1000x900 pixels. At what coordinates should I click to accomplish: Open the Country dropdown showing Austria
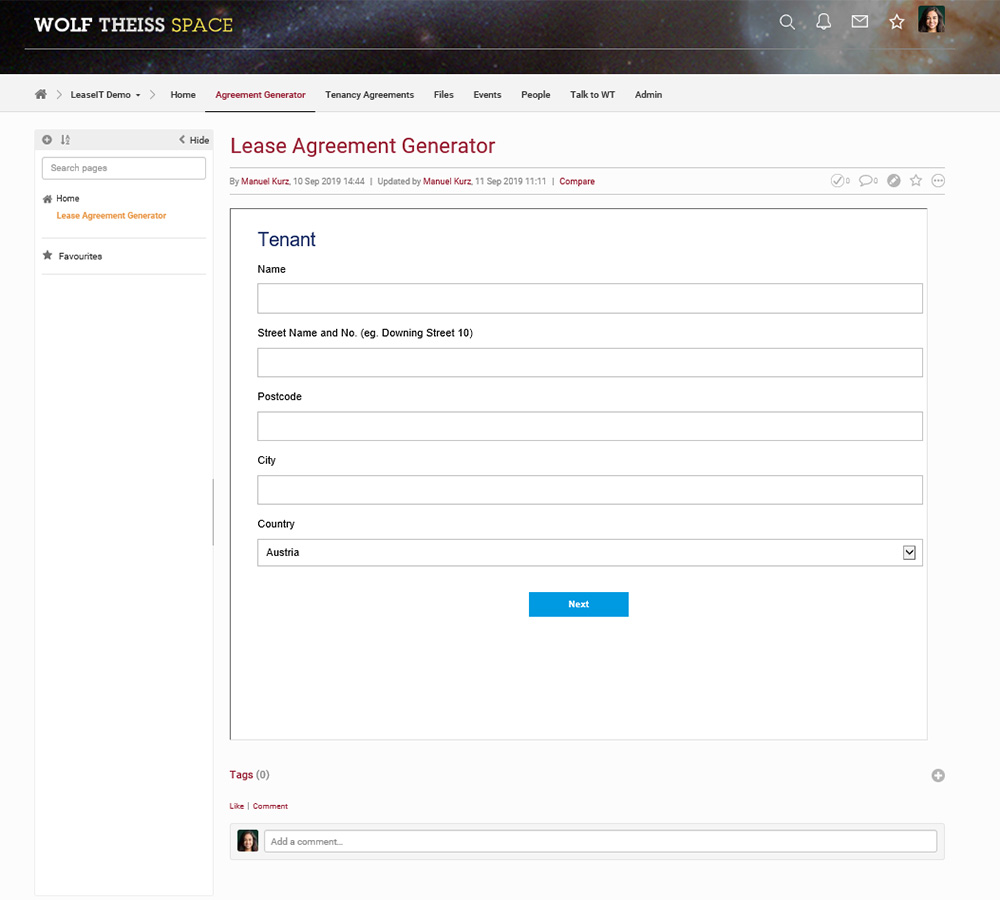coord(590,552)
